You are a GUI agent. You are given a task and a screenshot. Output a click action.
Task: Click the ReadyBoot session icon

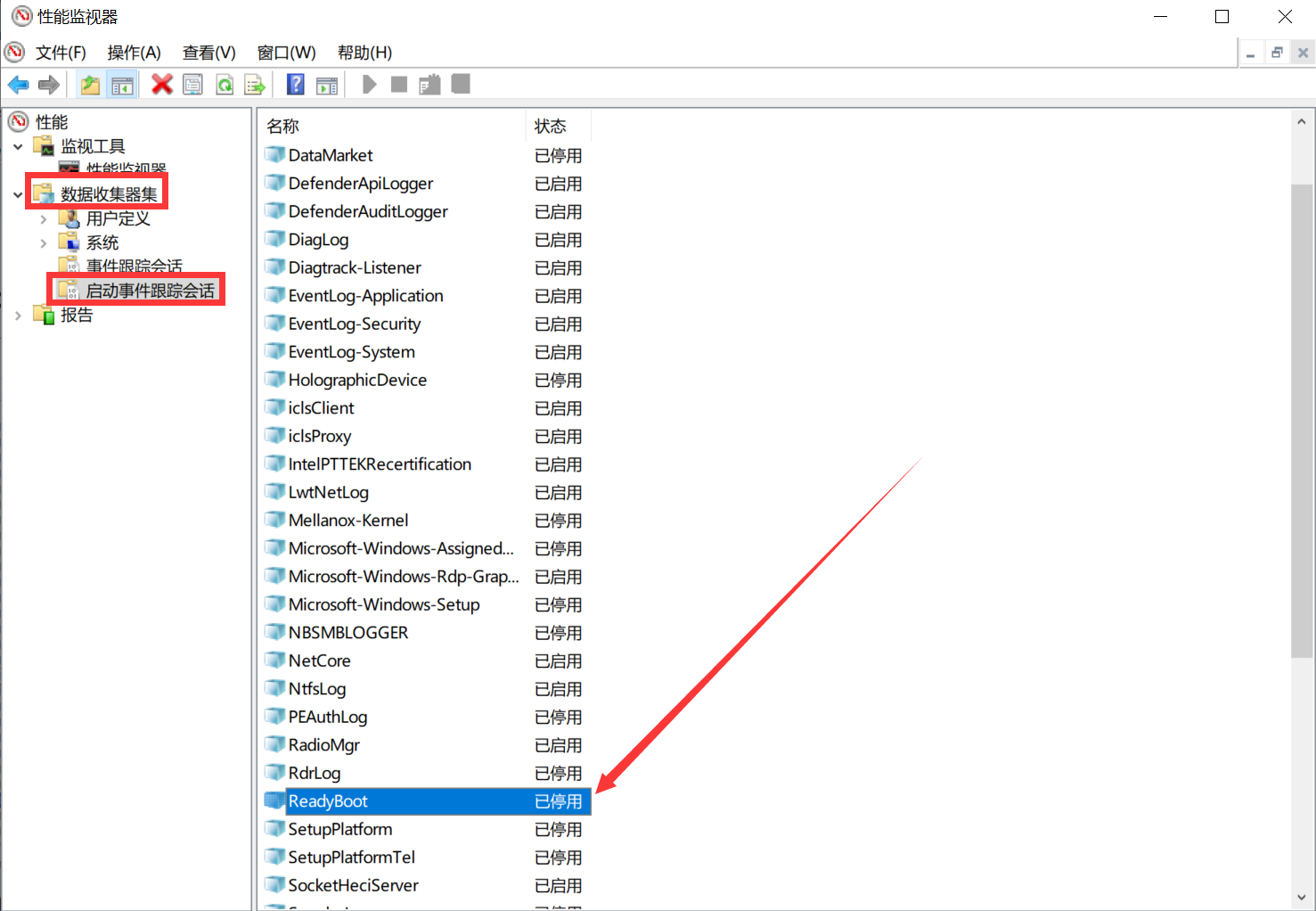[x=274, y=800]
